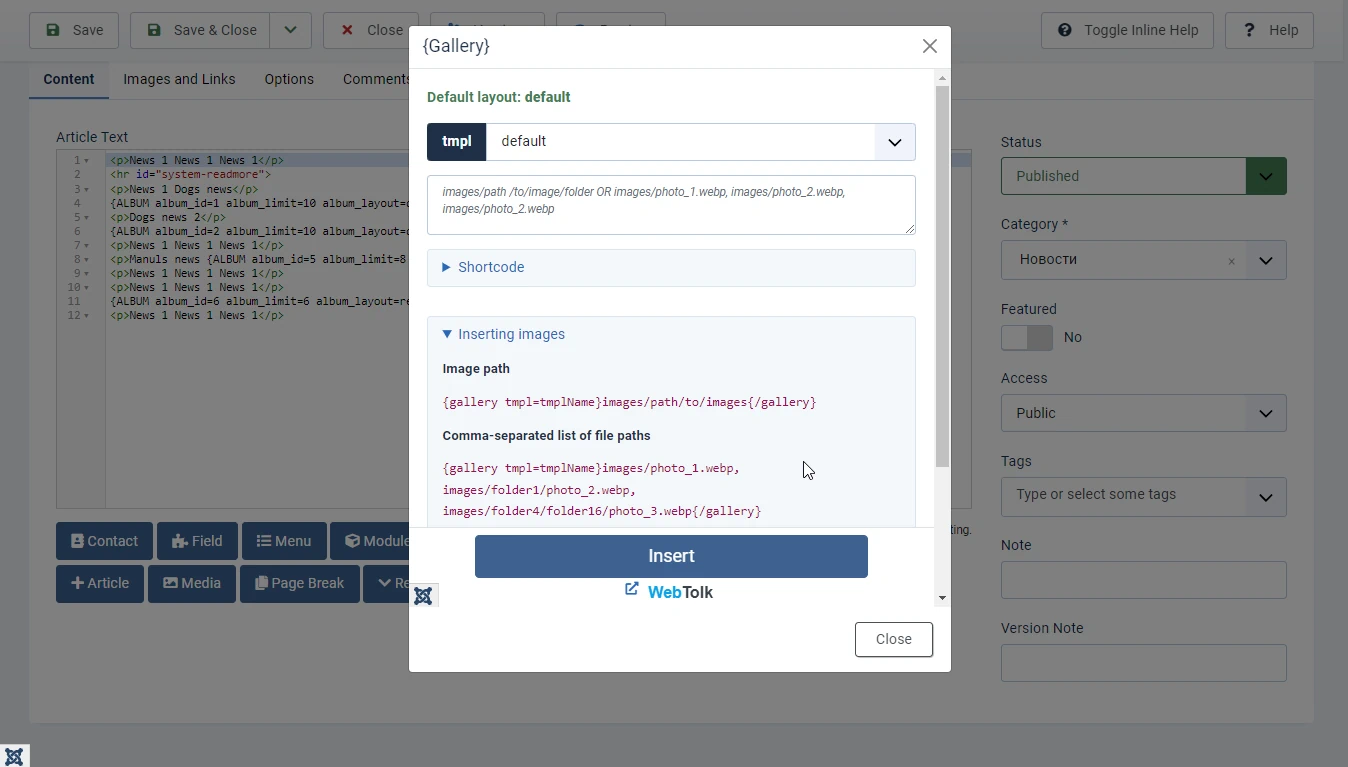Screen dimensions: 1348x767
Task: Open the Access Public dropdown
Action: (1143, 413)
